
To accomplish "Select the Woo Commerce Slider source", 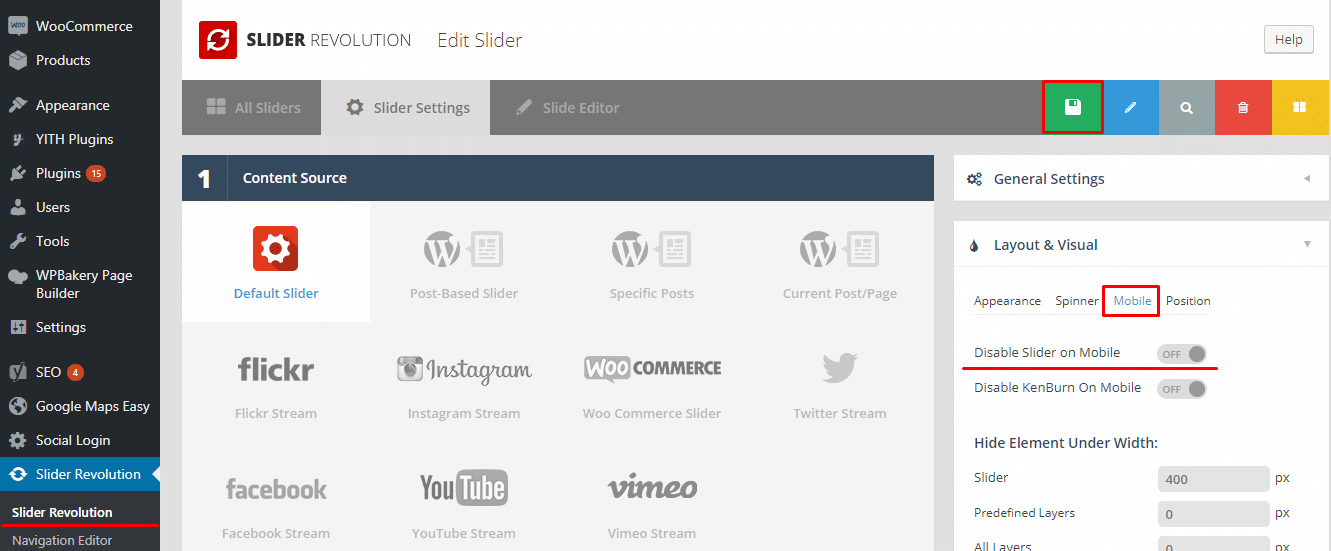I will (652, 384).
